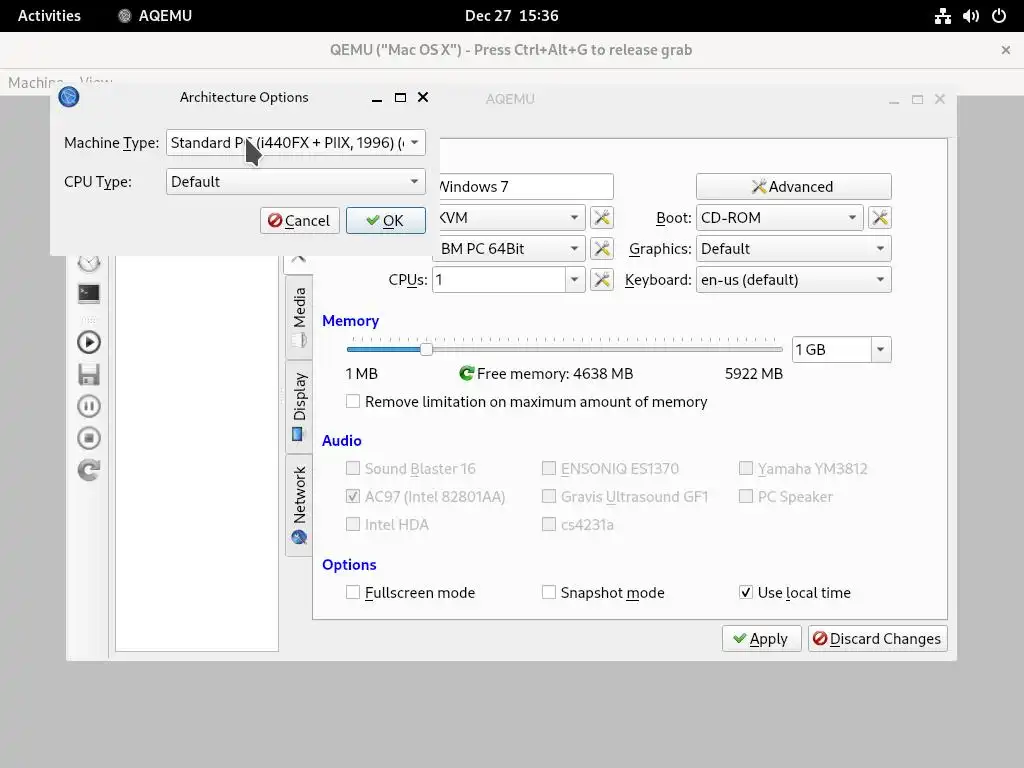
Task: Open the CPU Type dropdown
Action: (x=295, y=182)
